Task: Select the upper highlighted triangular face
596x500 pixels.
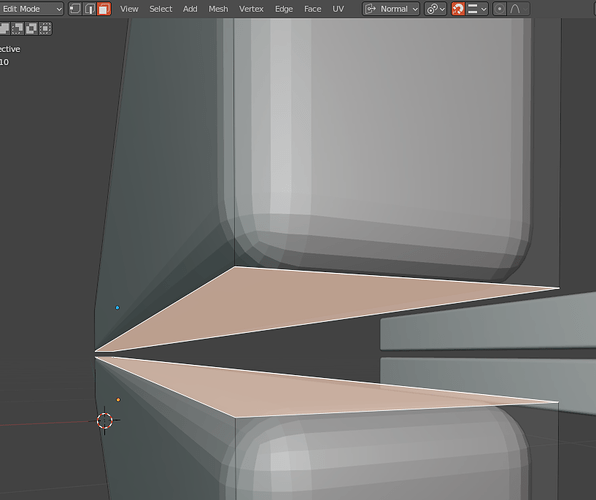Action: click(296, 300)
